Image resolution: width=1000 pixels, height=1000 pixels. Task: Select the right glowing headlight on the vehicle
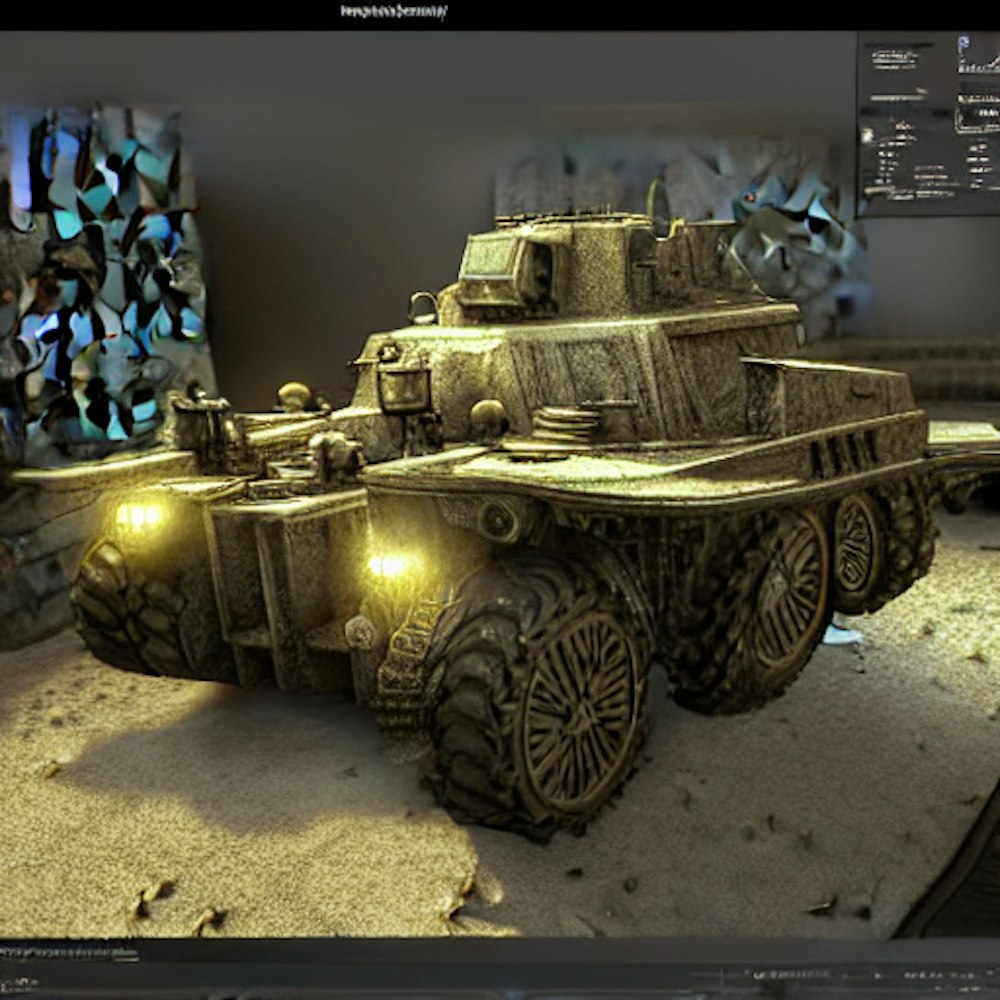[x=388, y=566]
